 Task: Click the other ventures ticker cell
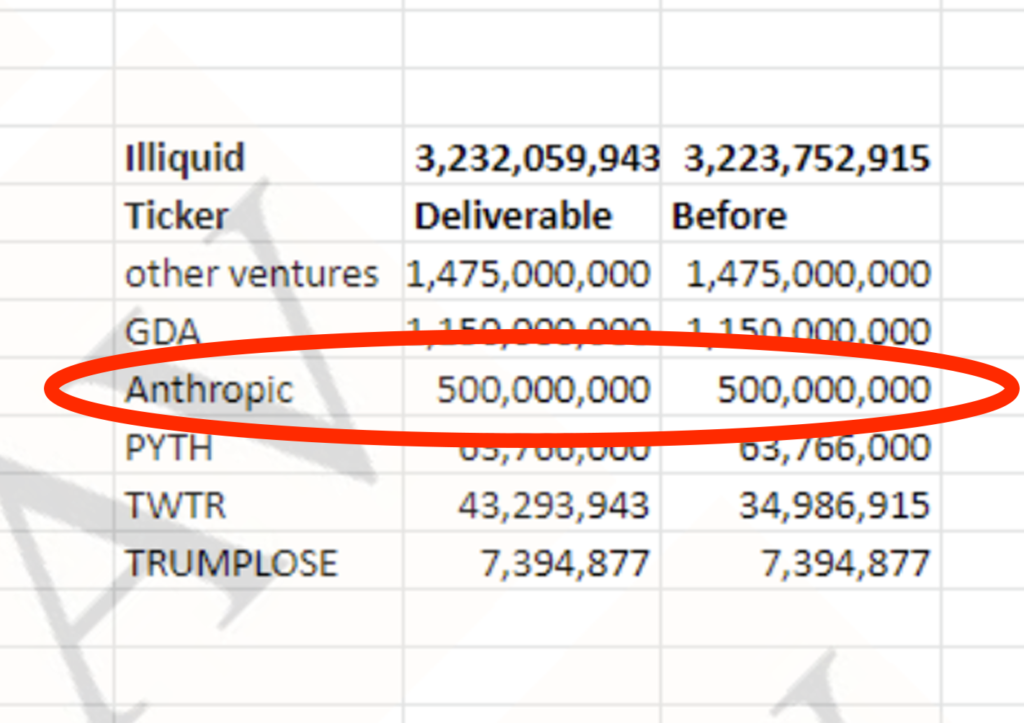[259, 271]
